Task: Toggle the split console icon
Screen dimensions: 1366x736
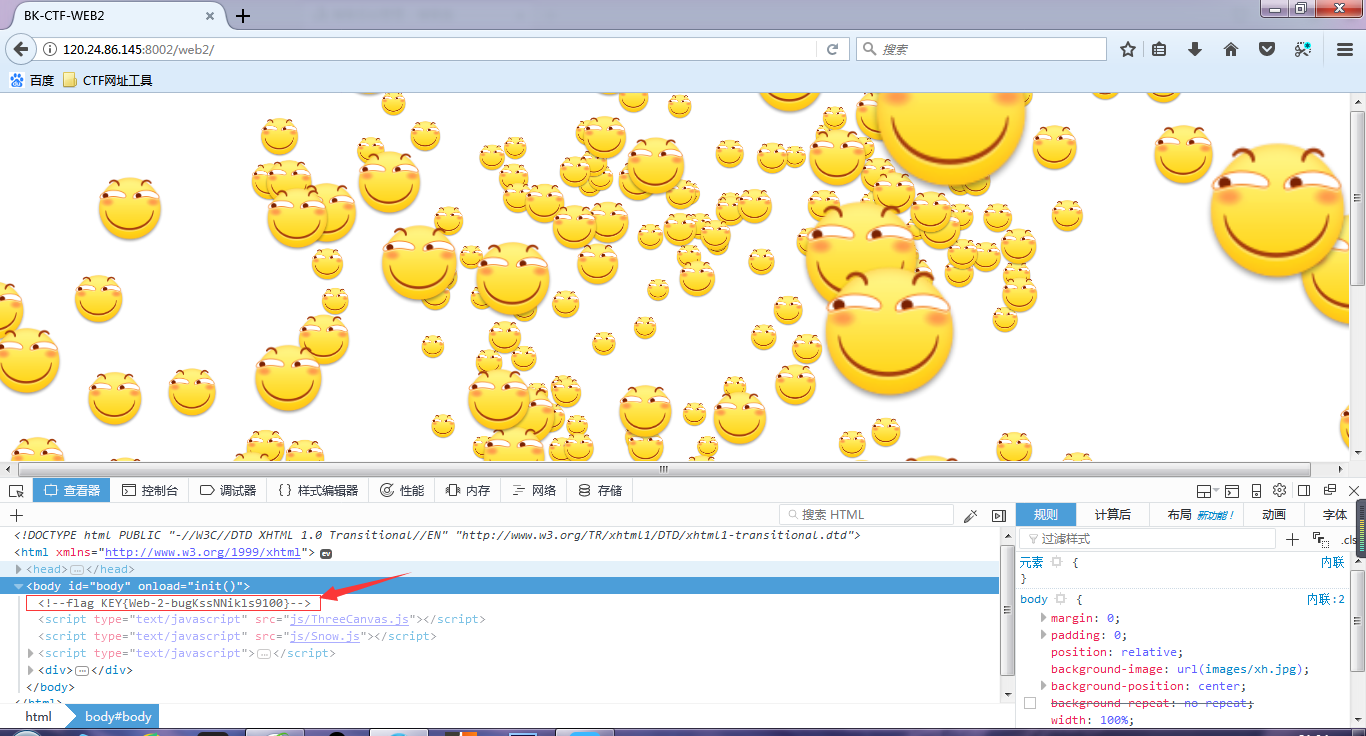Action: (x=1232, y=491)
